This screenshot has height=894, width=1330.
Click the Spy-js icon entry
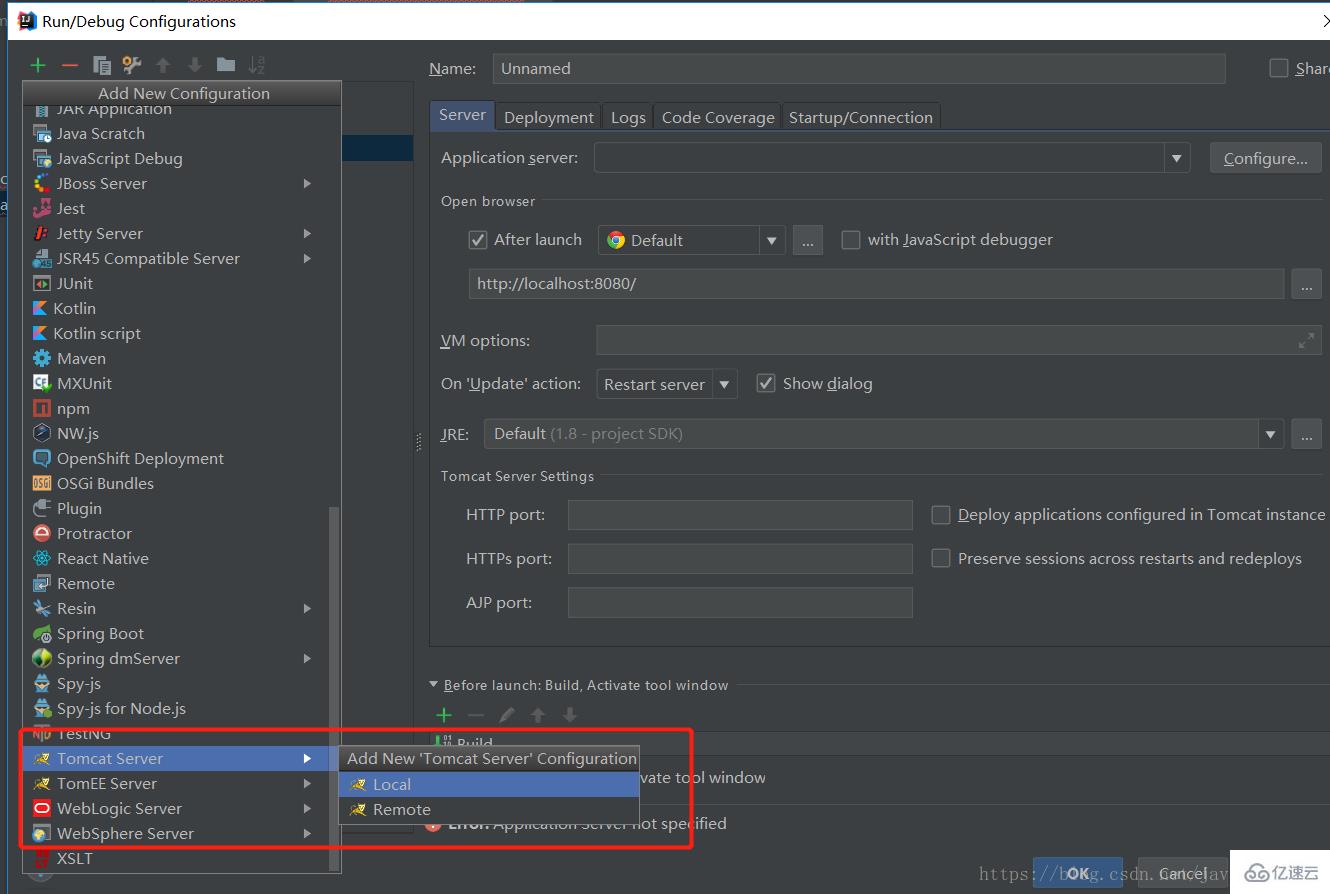pyautogui.click(x=42, y=683)
